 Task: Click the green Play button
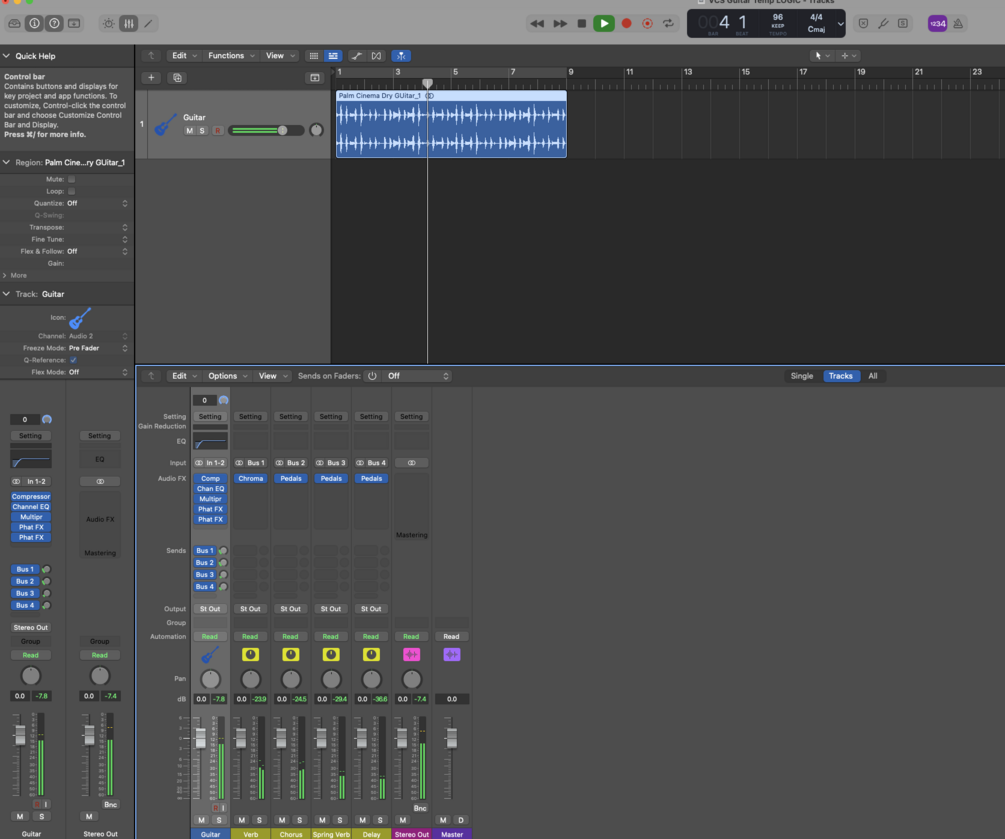604,24
